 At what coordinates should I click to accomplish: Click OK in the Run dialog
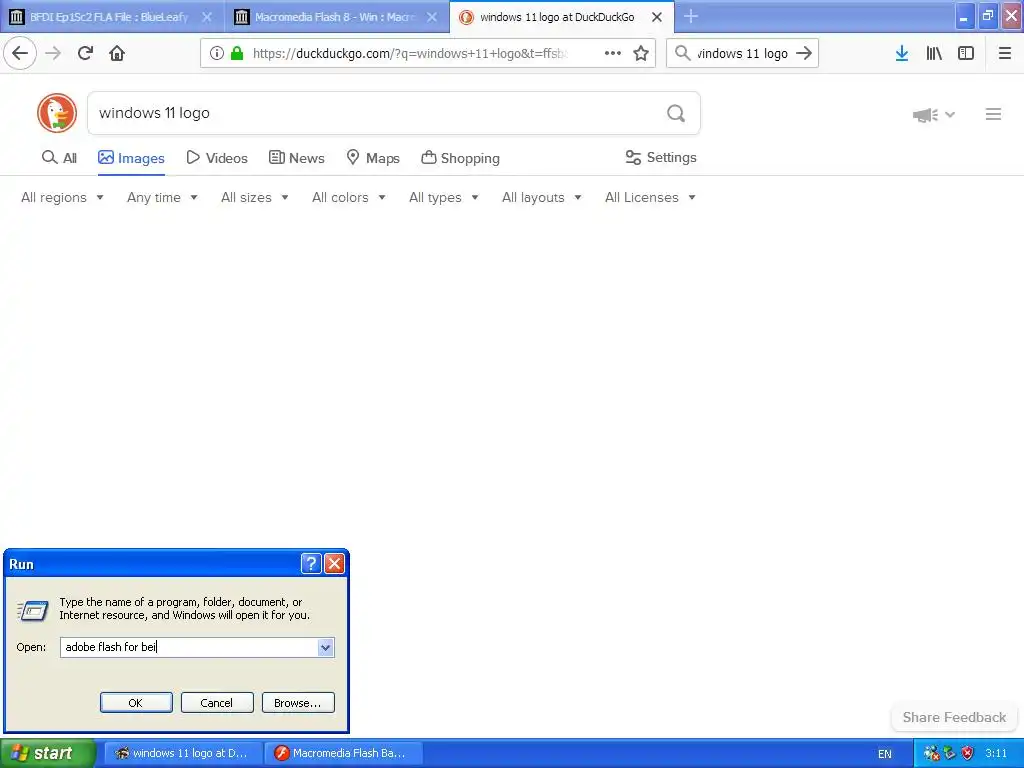click(136, 703)
